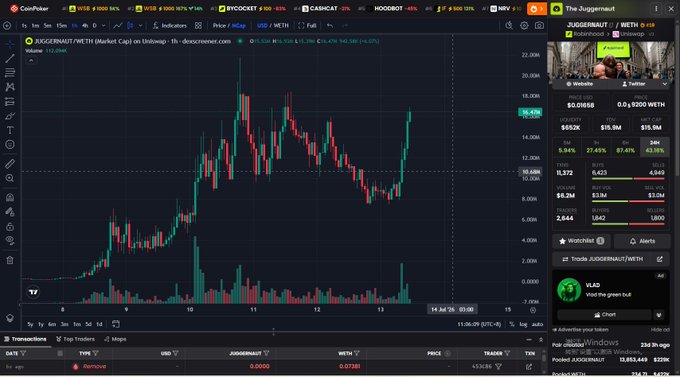Select the crosshair cursor tool
This screenshot has width=680, height=377.
(x=10, y=44)
